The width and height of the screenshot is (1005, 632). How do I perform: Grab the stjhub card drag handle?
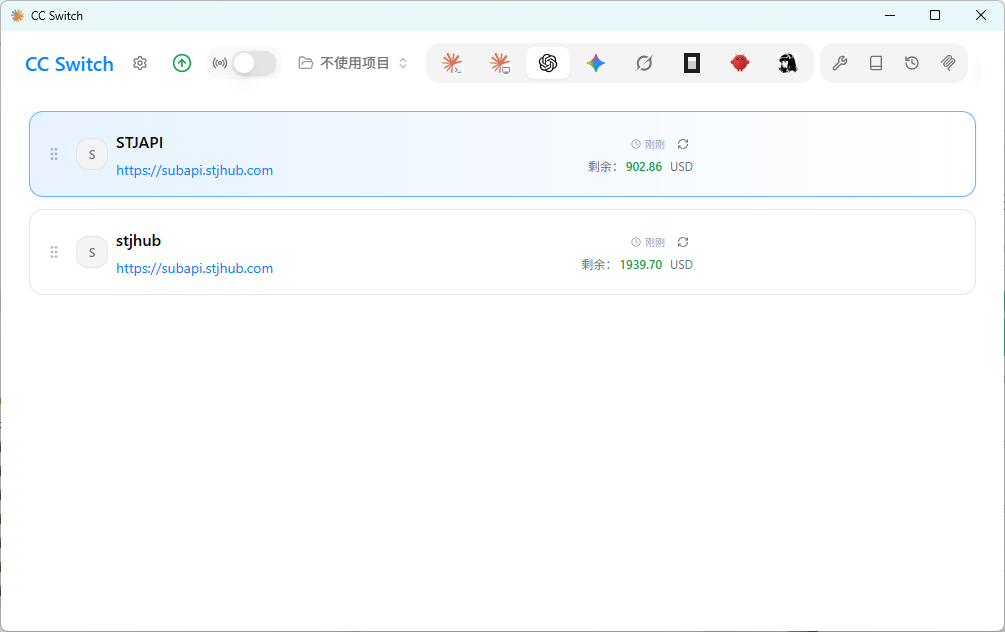pos(54,252)
